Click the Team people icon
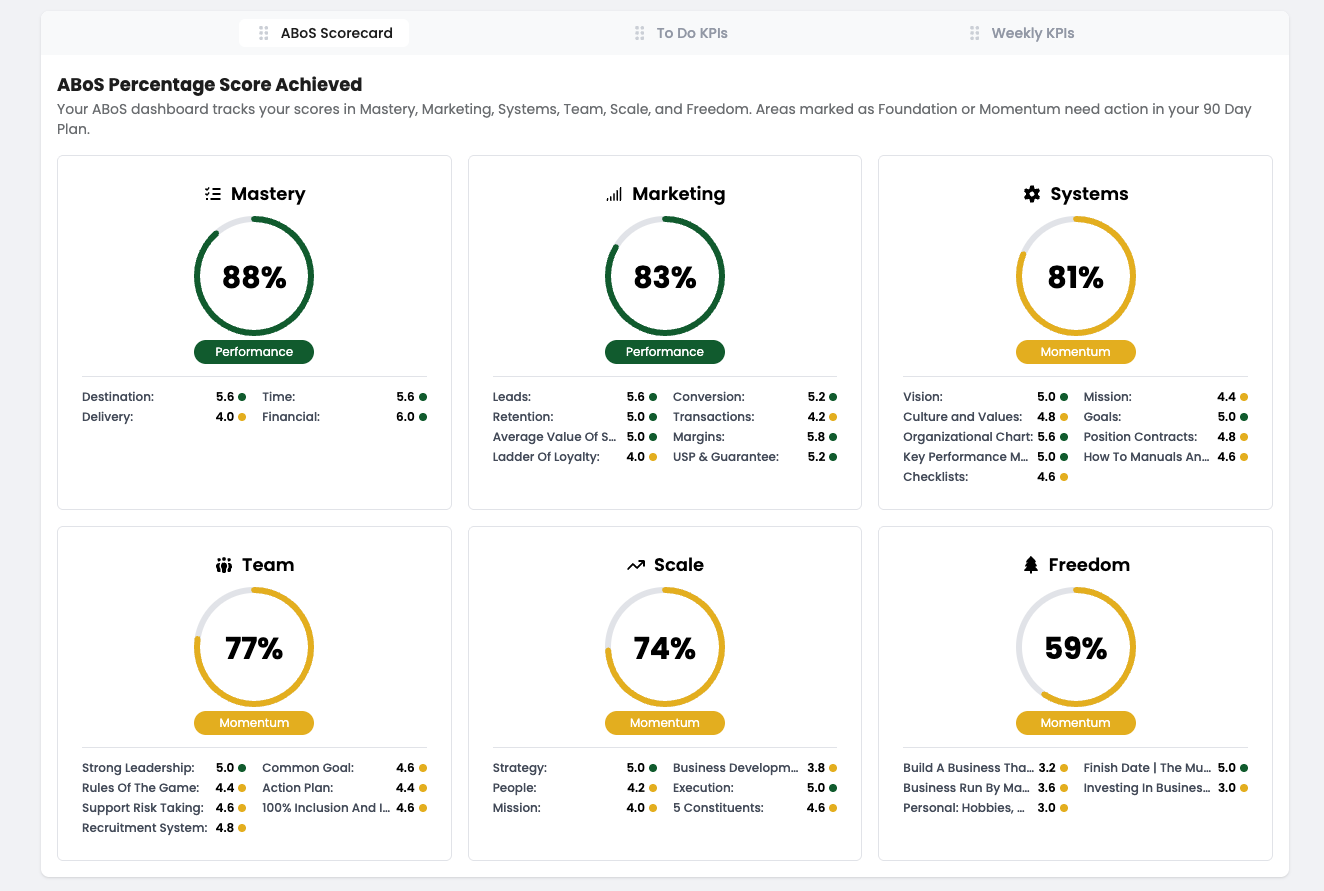 (224, 565)
